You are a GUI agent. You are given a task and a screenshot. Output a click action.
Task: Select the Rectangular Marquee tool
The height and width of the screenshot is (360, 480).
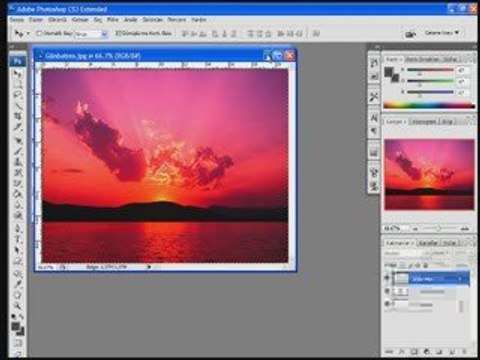(x=17, y=83)
